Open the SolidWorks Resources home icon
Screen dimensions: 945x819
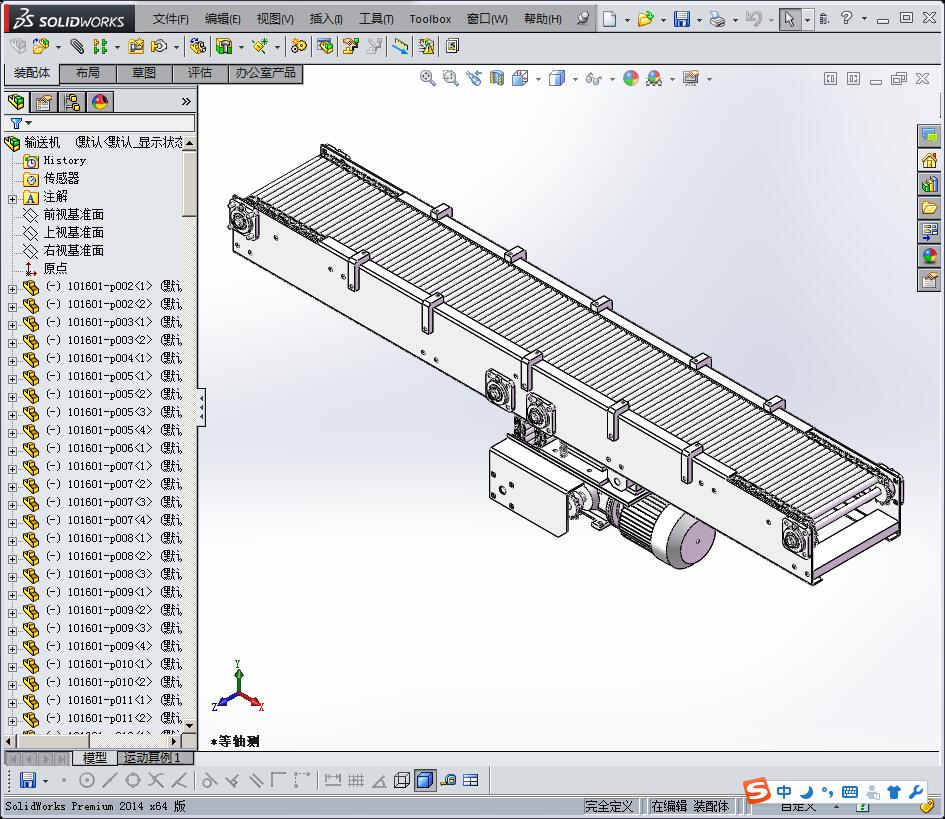pyautogui.click(x=929, y=160)
